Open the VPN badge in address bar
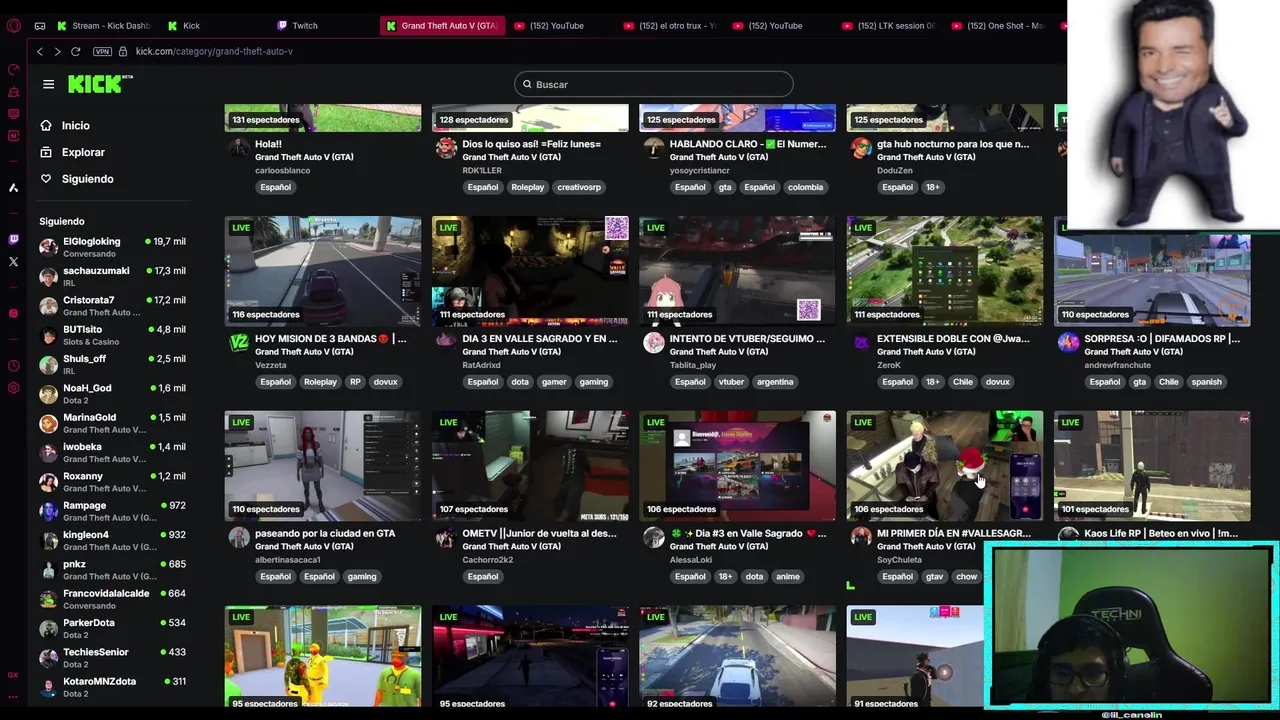The image size is (1280, 720). 102,51
